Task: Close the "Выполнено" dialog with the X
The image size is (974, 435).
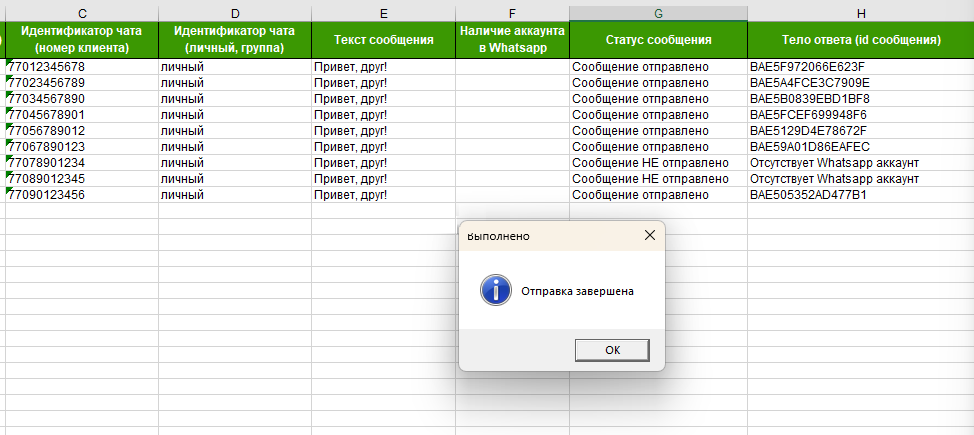Action: pyautogui.click(x=649, y=236)
